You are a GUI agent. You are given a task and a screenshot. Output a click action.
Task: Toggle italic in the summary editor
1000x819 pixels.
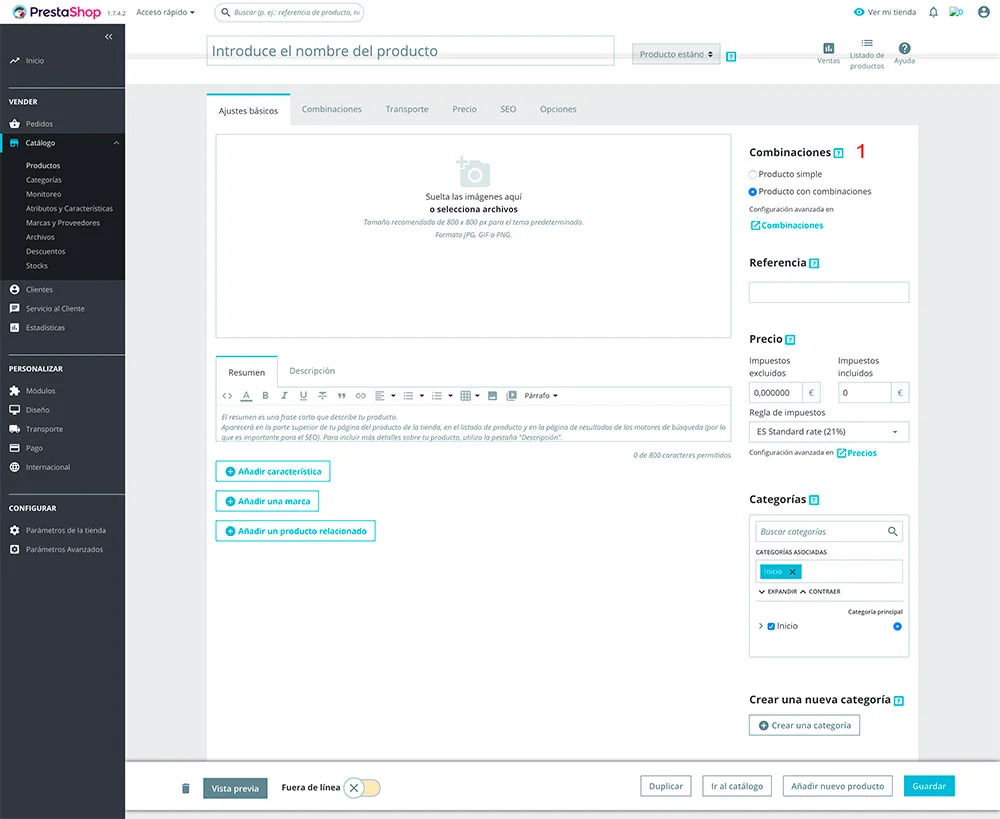(284, 395)
